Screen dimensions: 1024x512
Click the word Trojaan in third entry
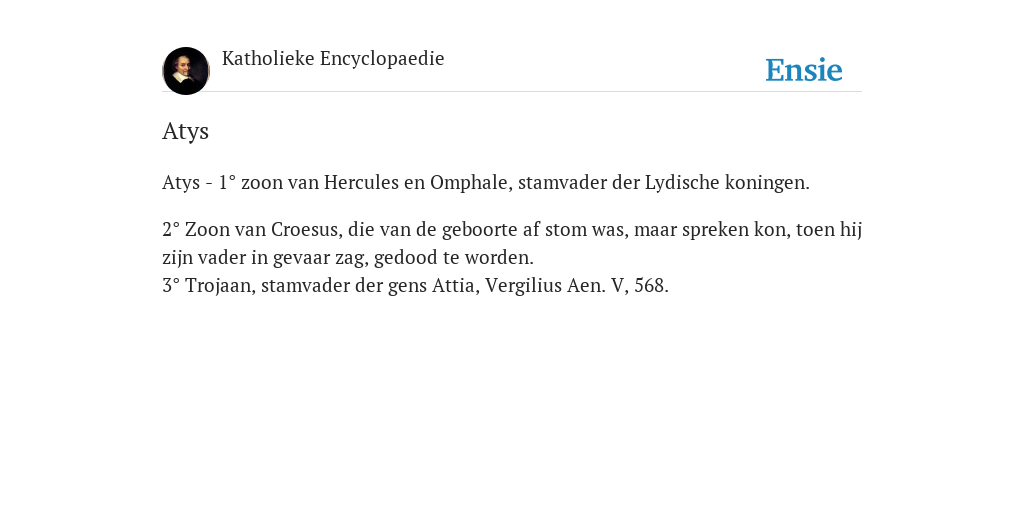point(220,285)
